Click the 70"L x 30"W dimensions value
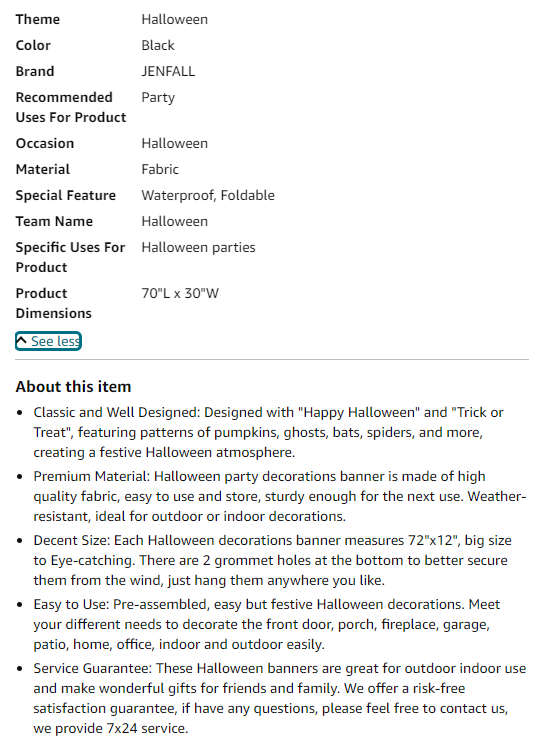This screenshot has width=550, height=748. (180, 293)
